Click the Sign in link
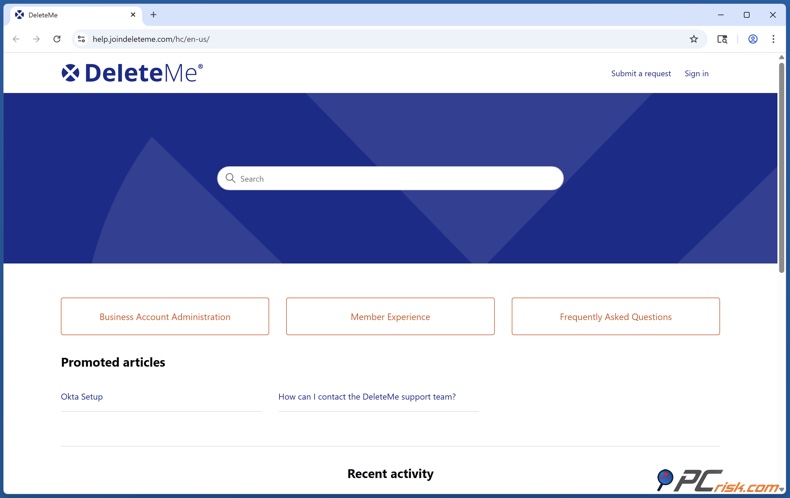 696,73
